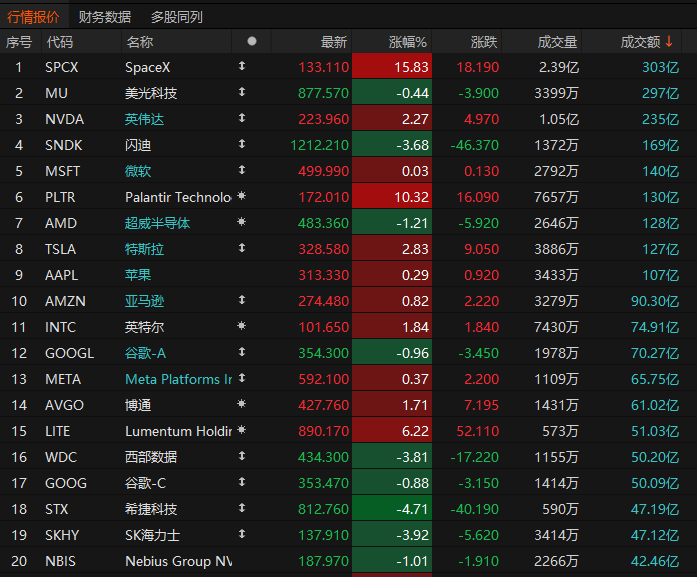Click the star icon in INTC row

point(242,326)
